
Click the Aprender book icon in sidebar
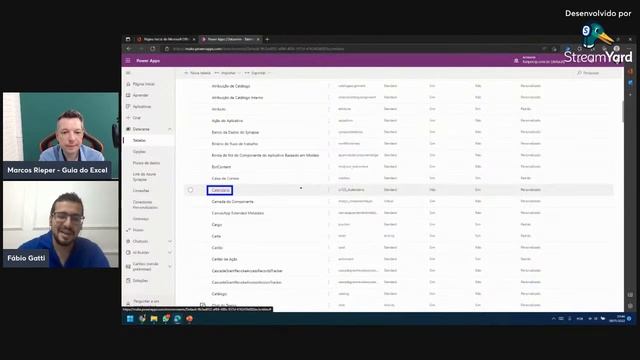pos(128,95)
